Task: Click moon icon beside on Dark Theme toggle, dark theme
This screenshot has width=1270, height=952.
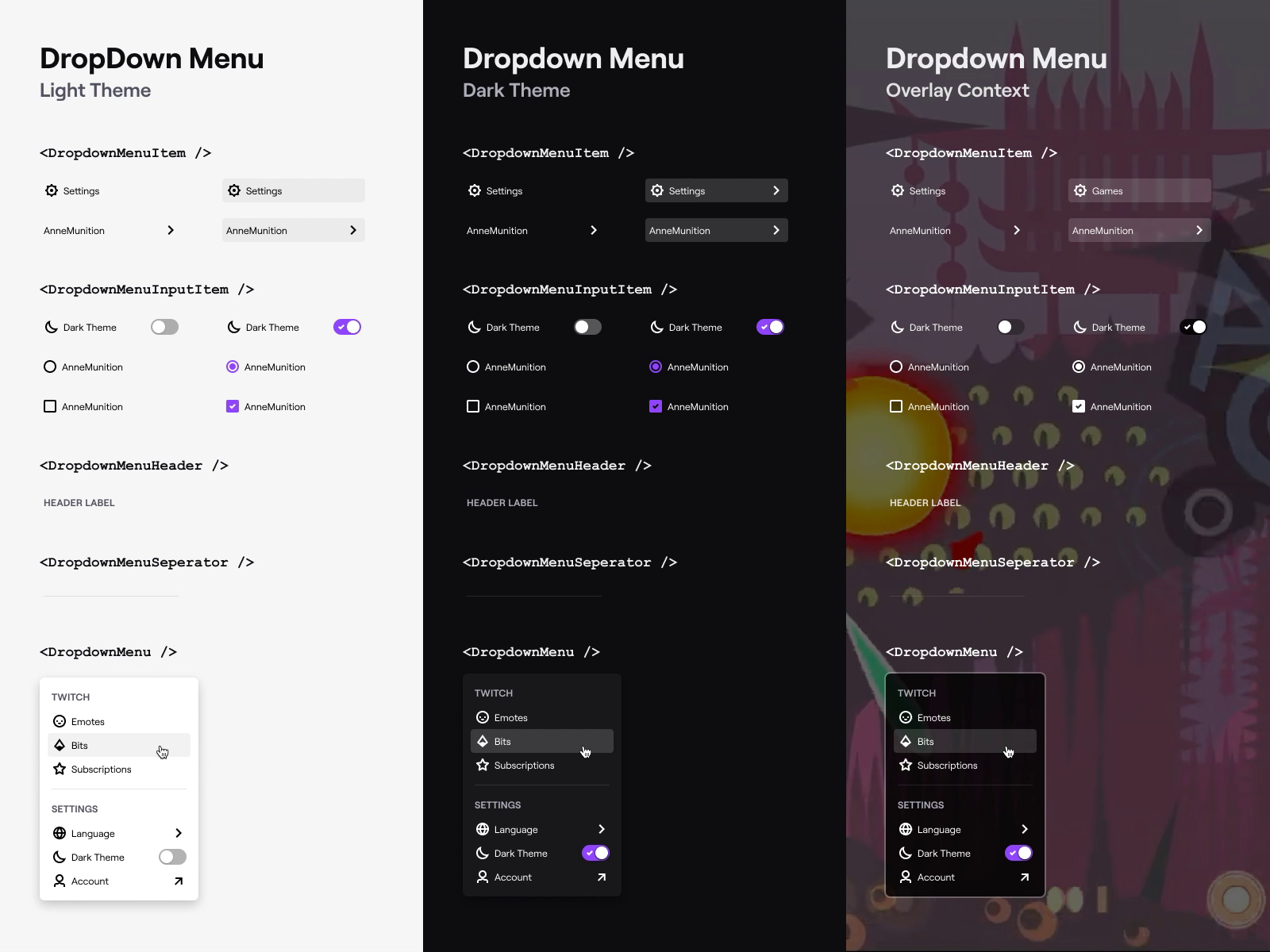Action: click(657, 328)
